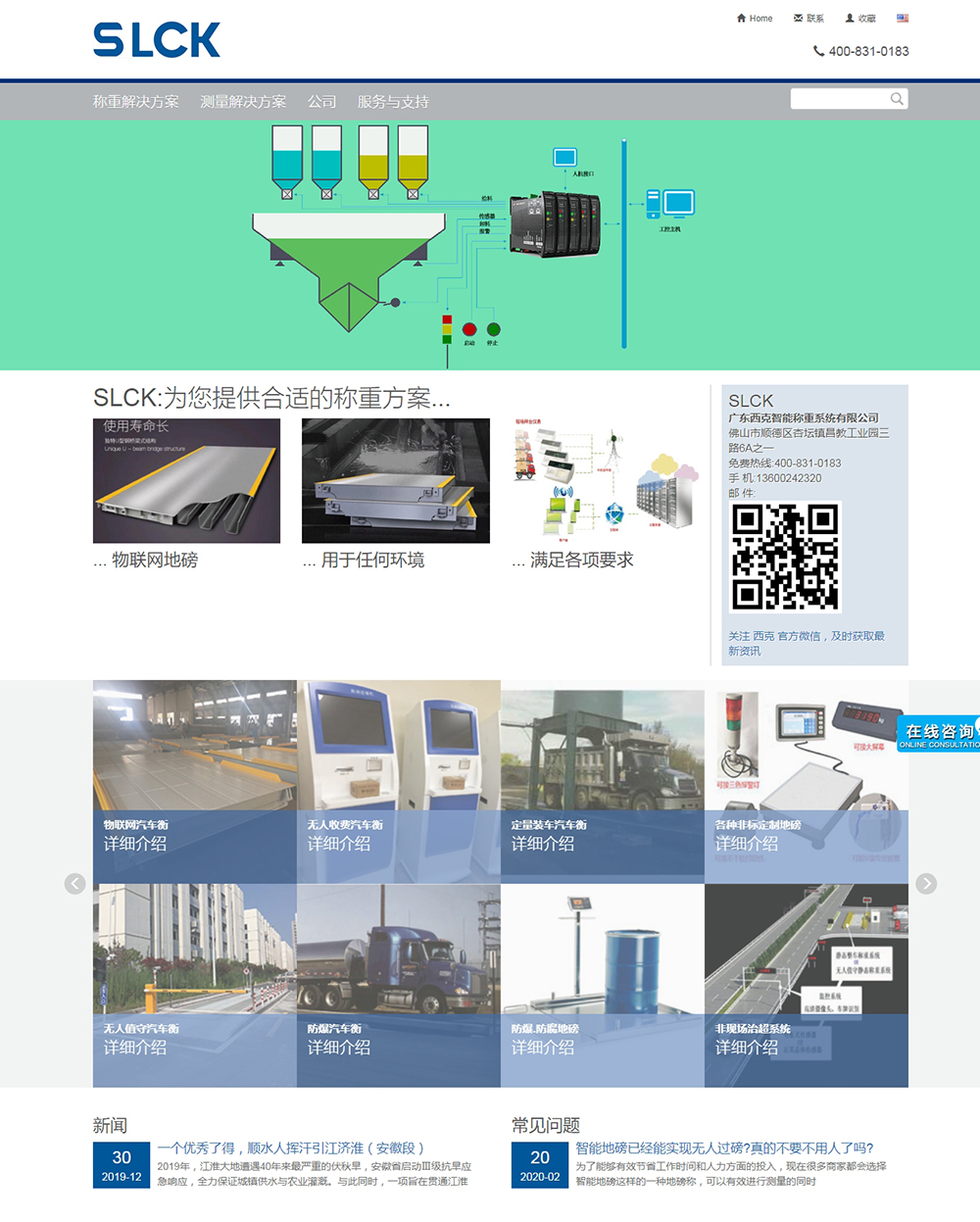The height and width of the screenshot is (1222, 980).
Task: Open 无人收费汽车衡 详细介绍 tile
Action: point(399,782)
